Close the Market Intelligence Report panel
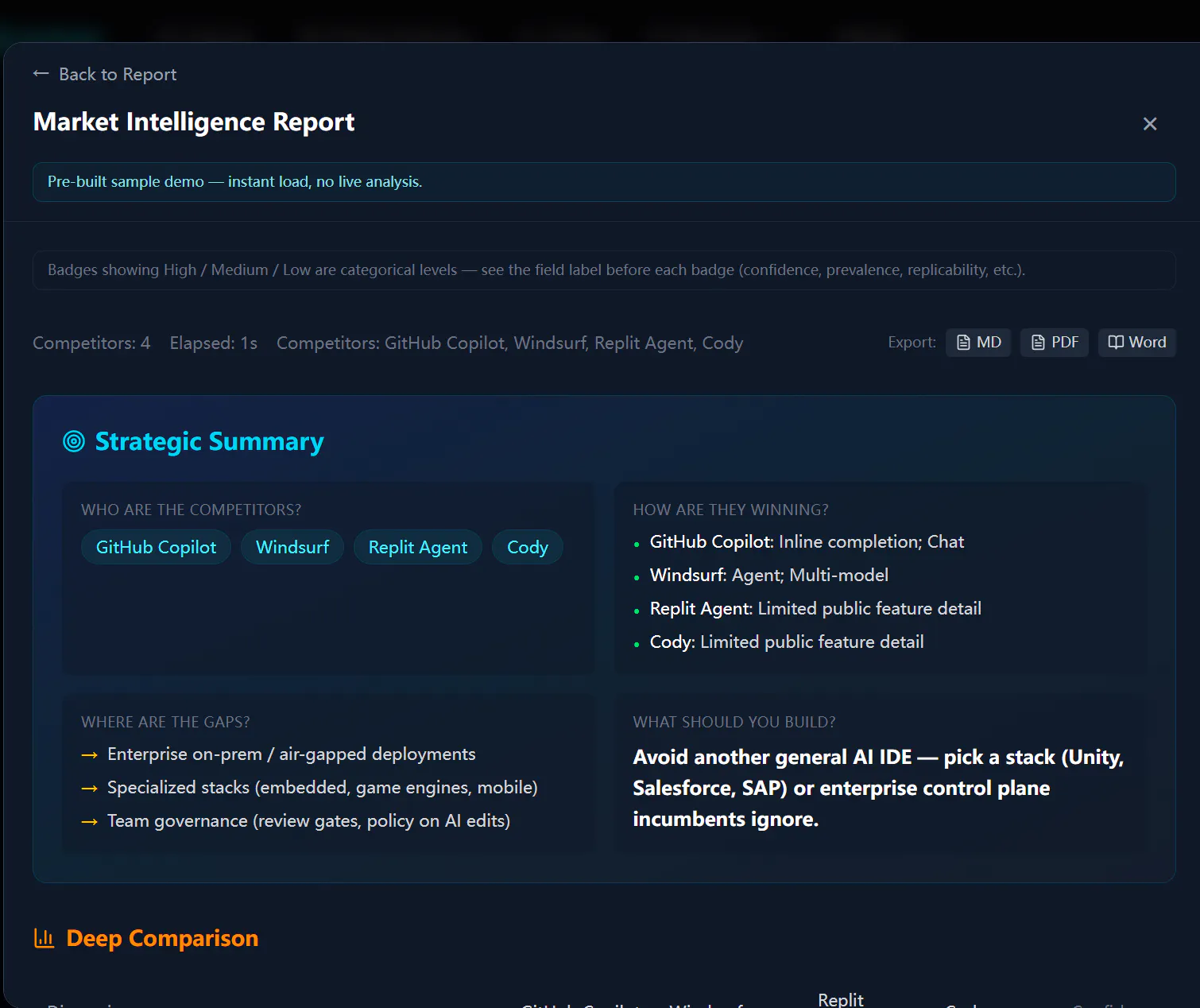 point(1149,123)
